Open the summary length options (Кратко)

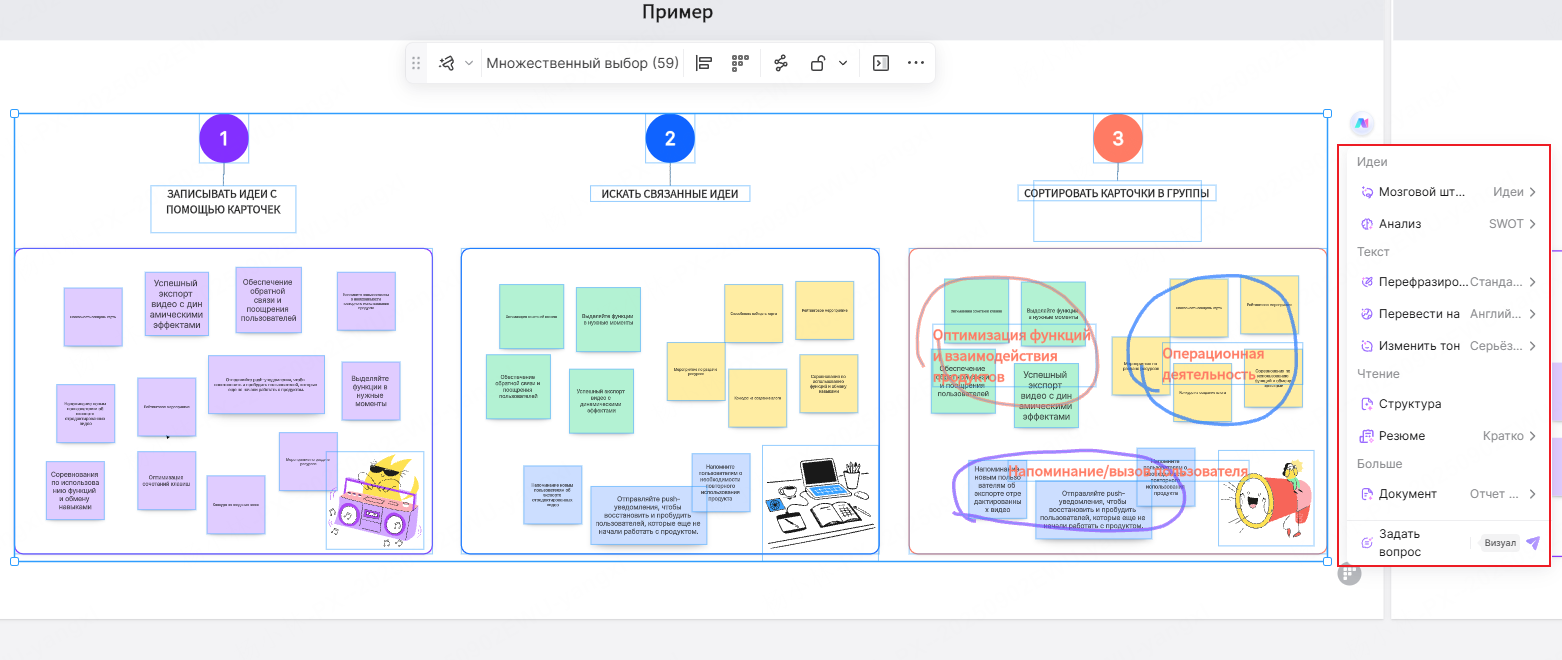(x=1510, y=436)
